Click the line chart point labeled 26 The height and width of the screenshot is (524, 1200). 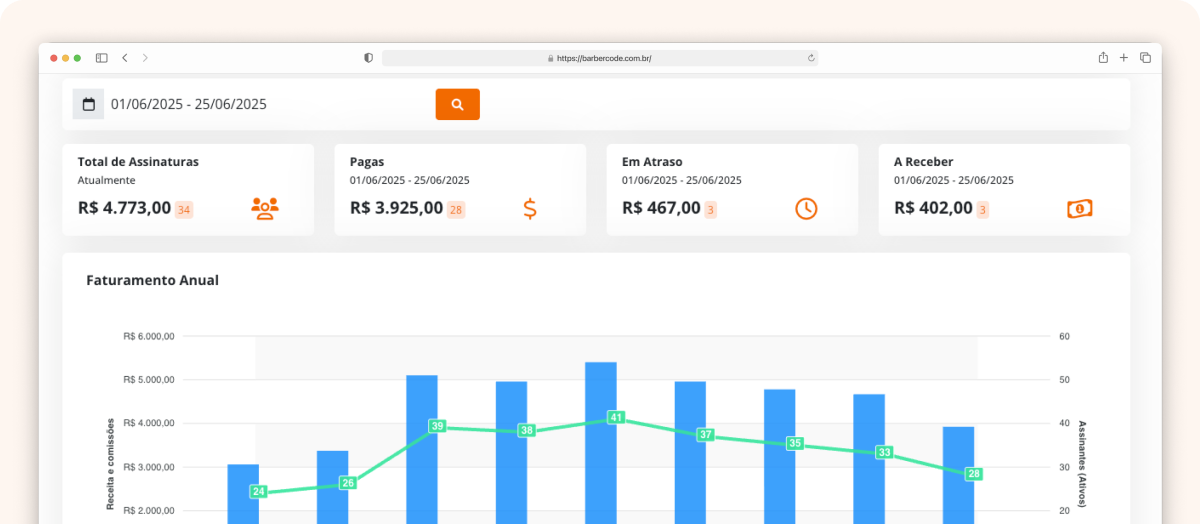tap(347, 483)
